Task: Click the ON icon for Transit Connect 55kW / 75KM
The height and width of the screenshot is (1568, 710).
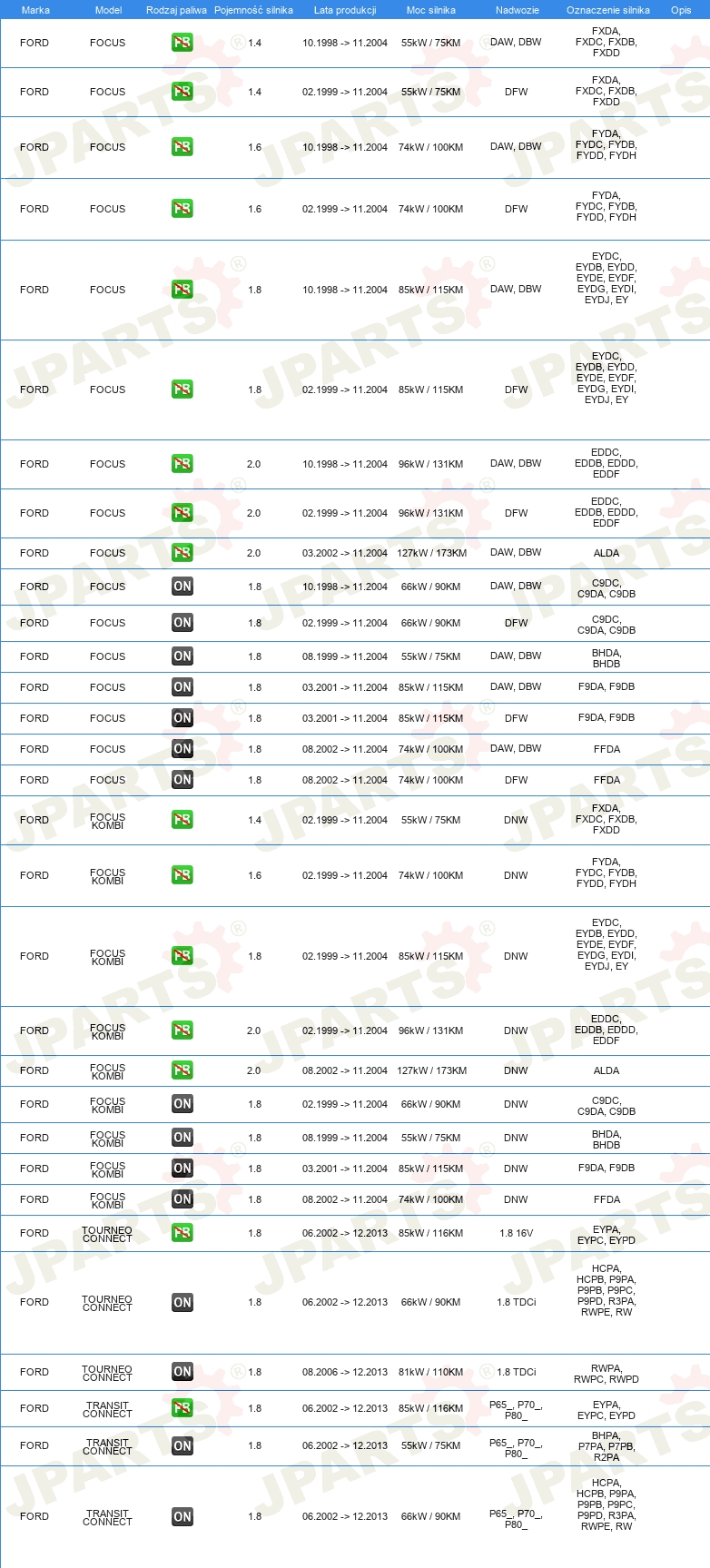Action: [x=182, y=1445]
